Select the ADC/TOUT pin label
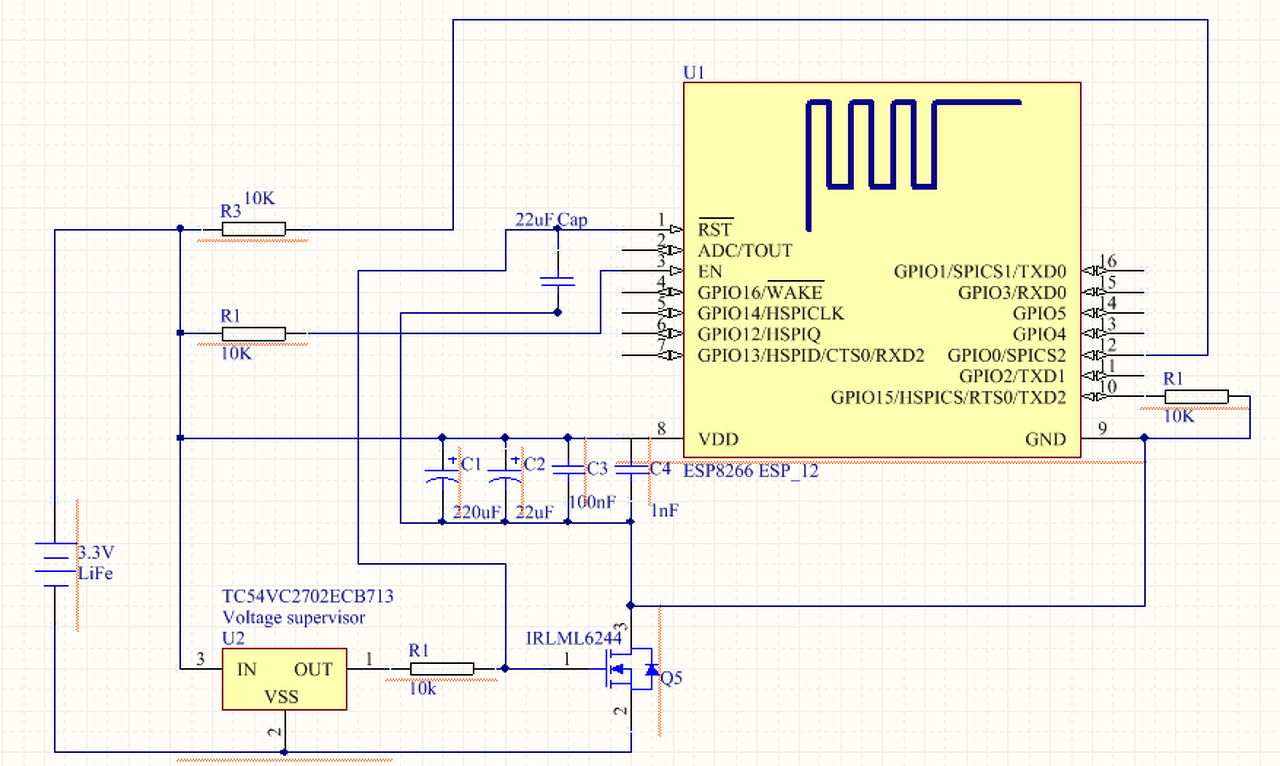1280x766 pixels. point(745,250)
